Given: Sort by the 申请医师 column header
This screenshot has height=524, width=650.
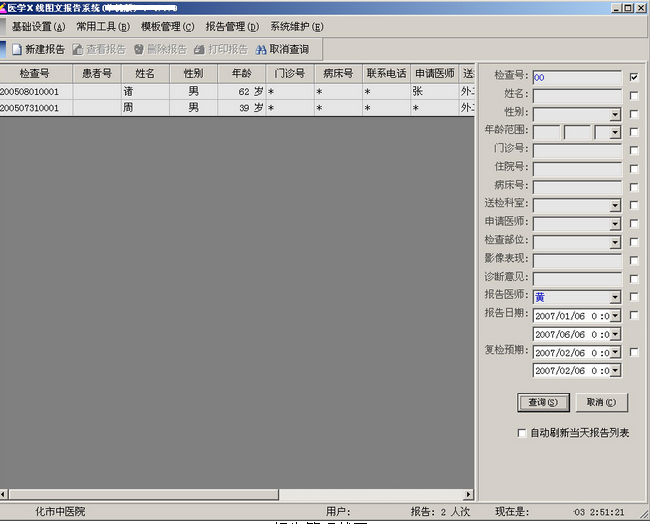Looking at the screenshot, I should point(435,74).
